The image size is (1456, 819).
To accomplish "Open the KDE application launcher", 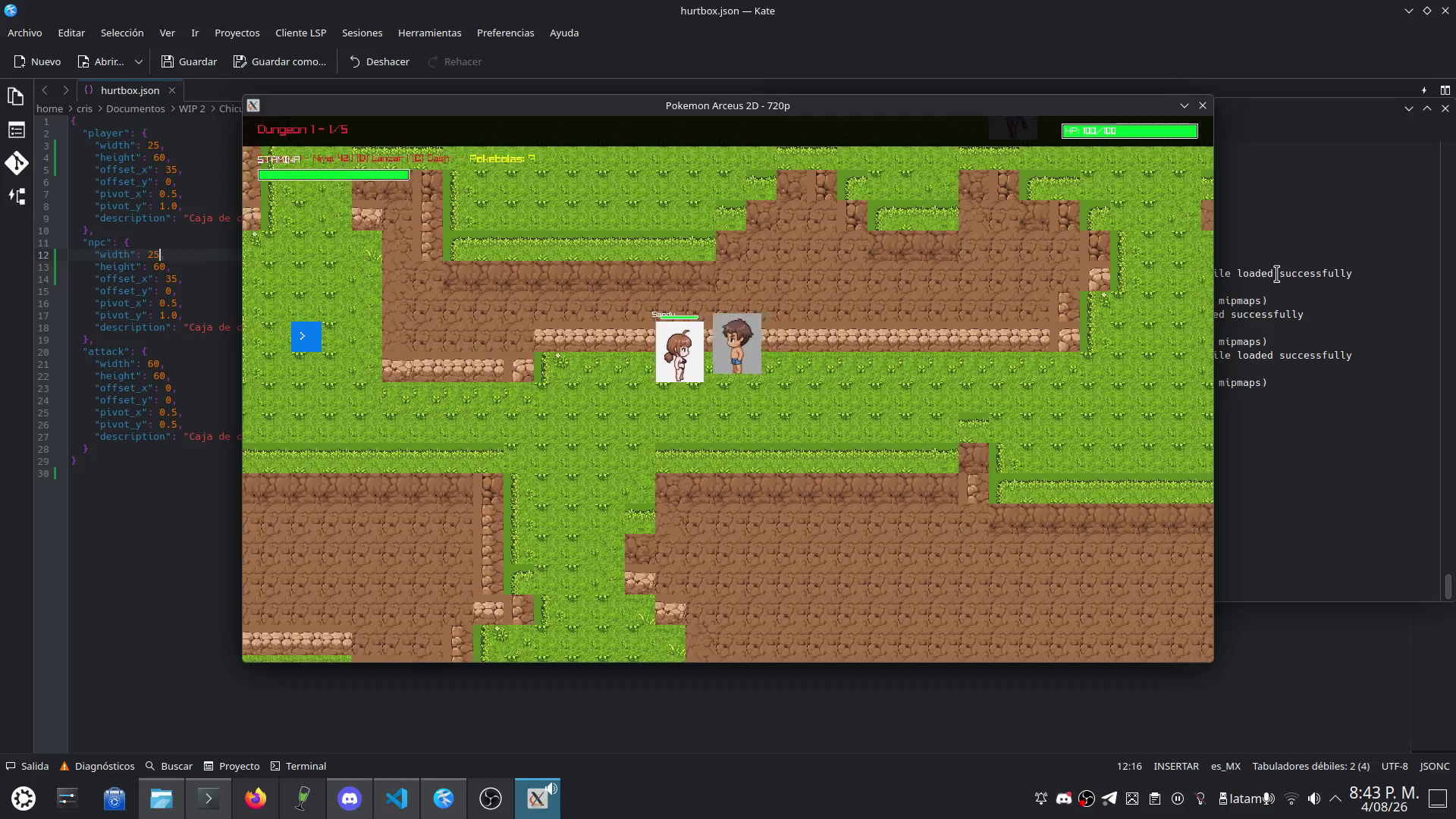I will 24,799.
